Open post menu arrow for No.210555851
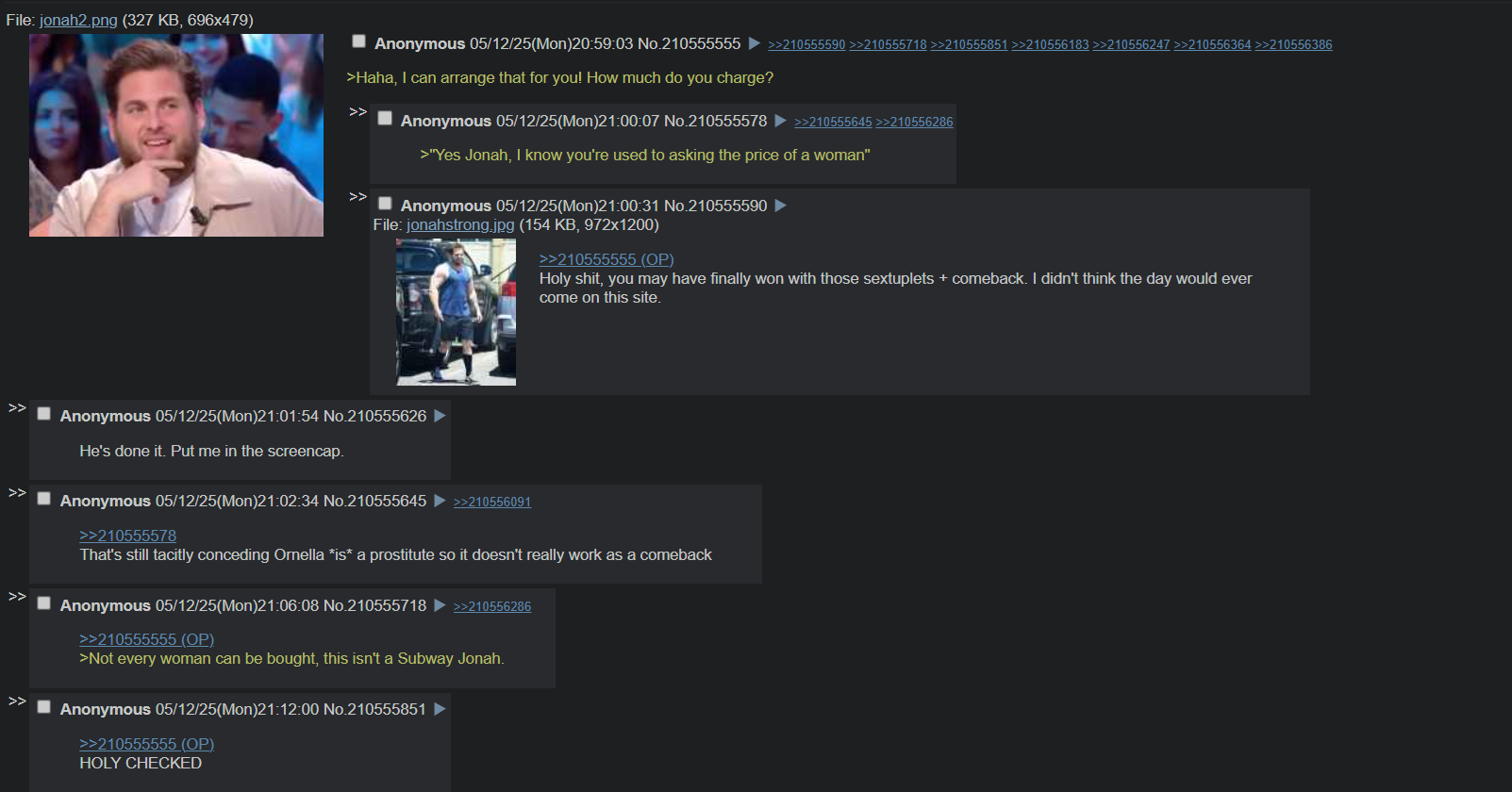Image resolution: width=1512 pixels, height=792 pixels. 440,709
